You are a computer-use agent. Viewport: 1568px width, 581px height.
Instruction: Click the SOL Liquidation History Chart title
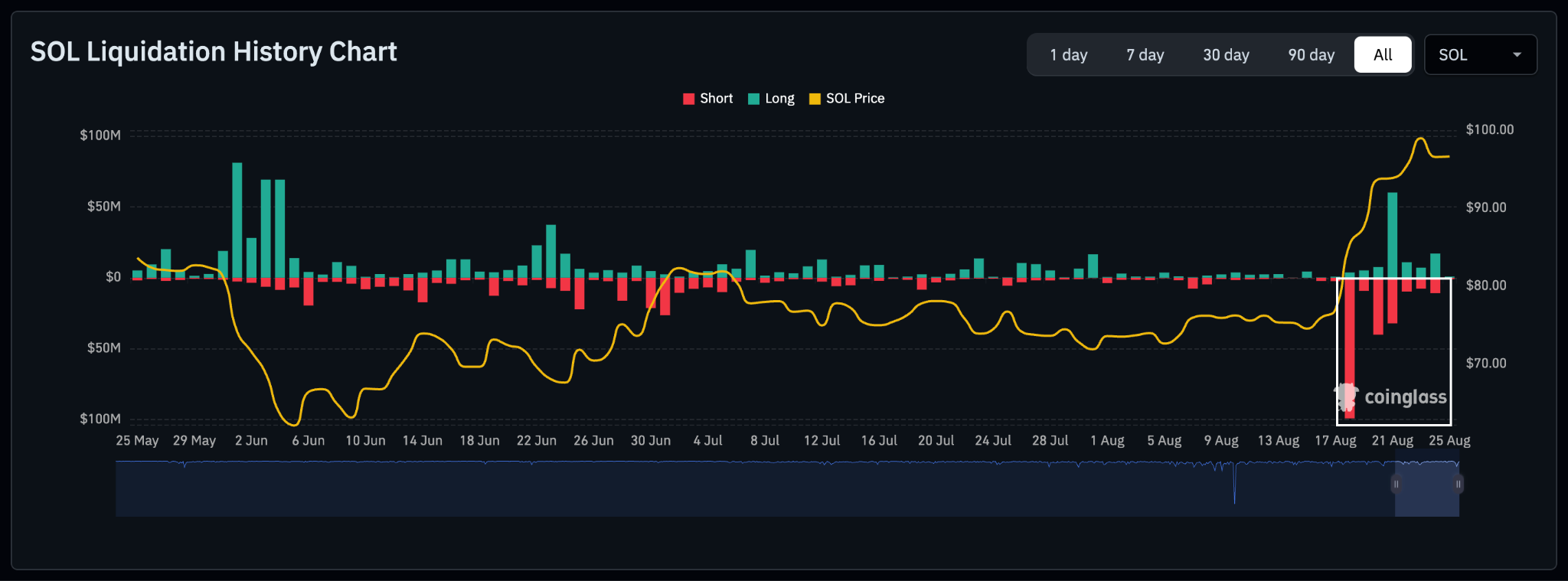coord(214,52)
